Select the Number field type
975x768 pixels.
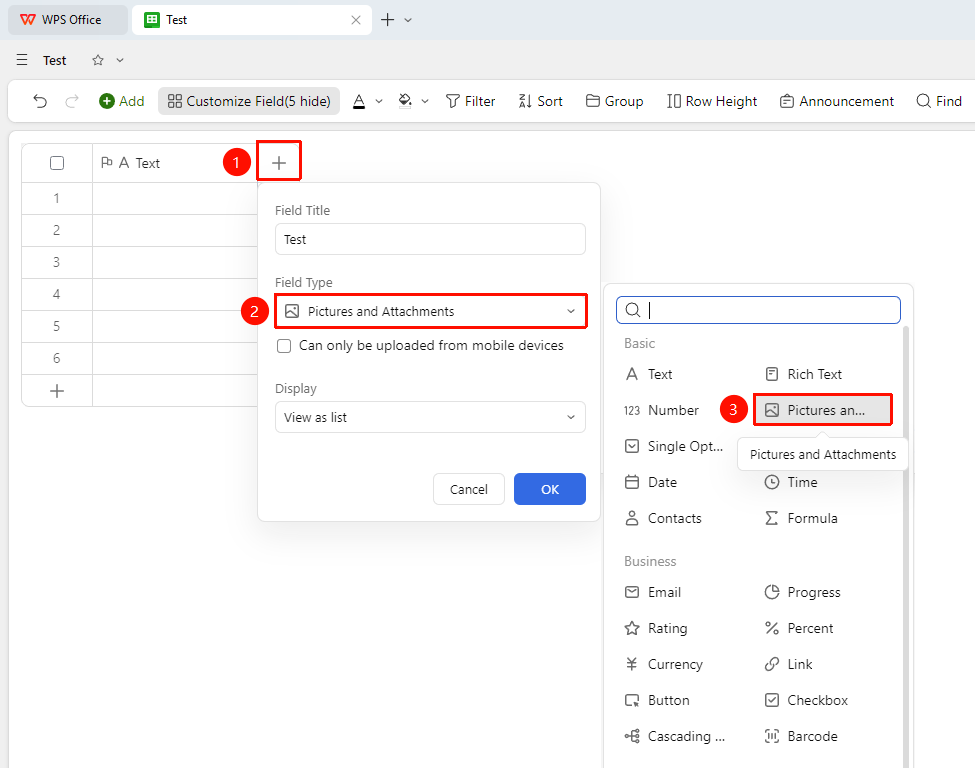coord(662,410)
